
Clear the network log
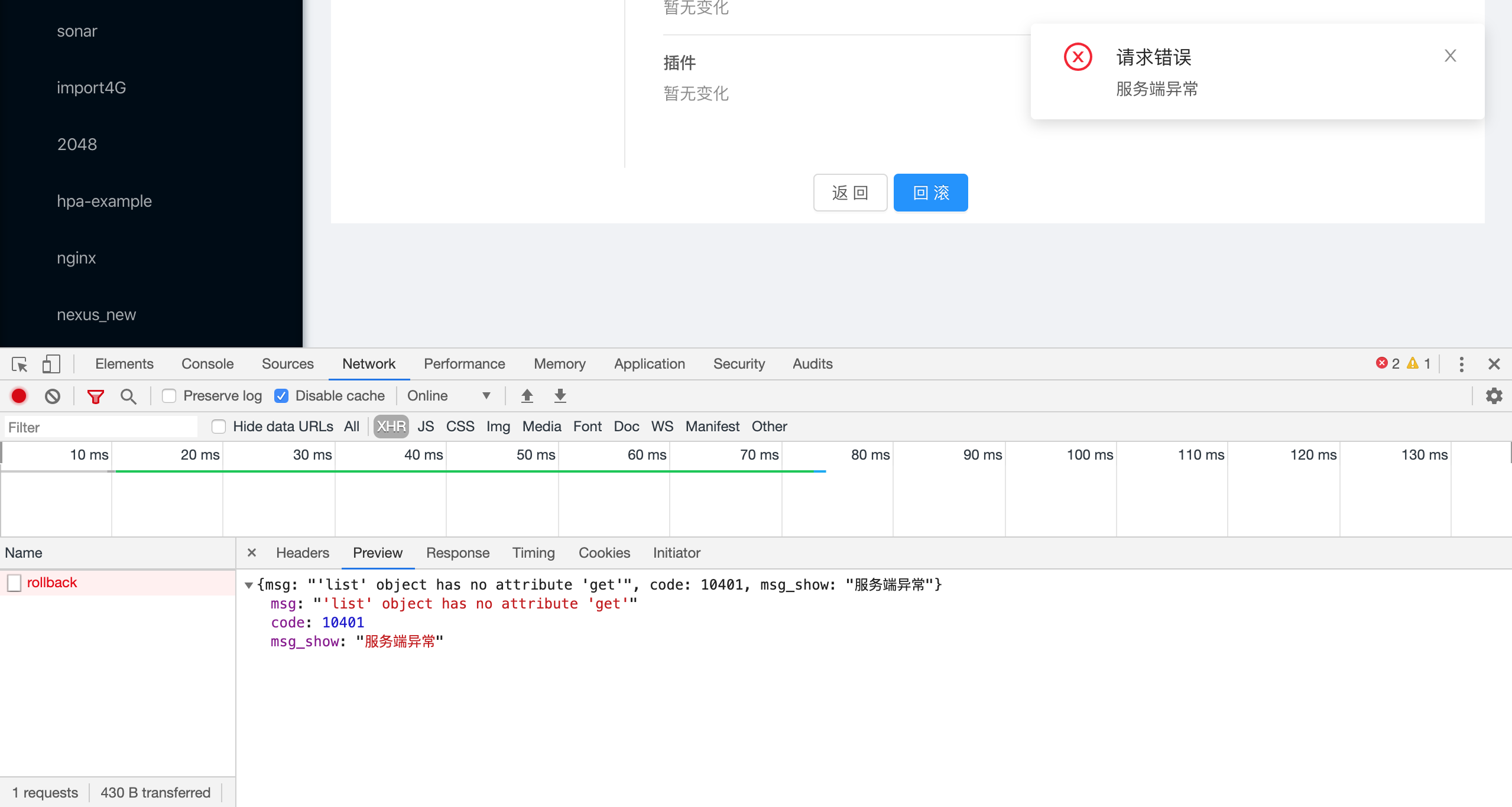click(53, 396)
